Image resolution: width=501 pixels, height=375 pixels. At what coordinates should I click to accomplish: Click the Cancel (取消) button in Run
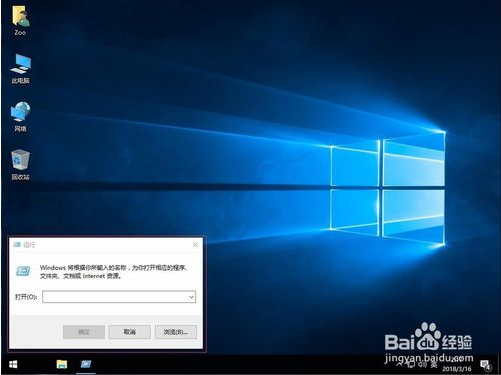(x=130, y=332)
